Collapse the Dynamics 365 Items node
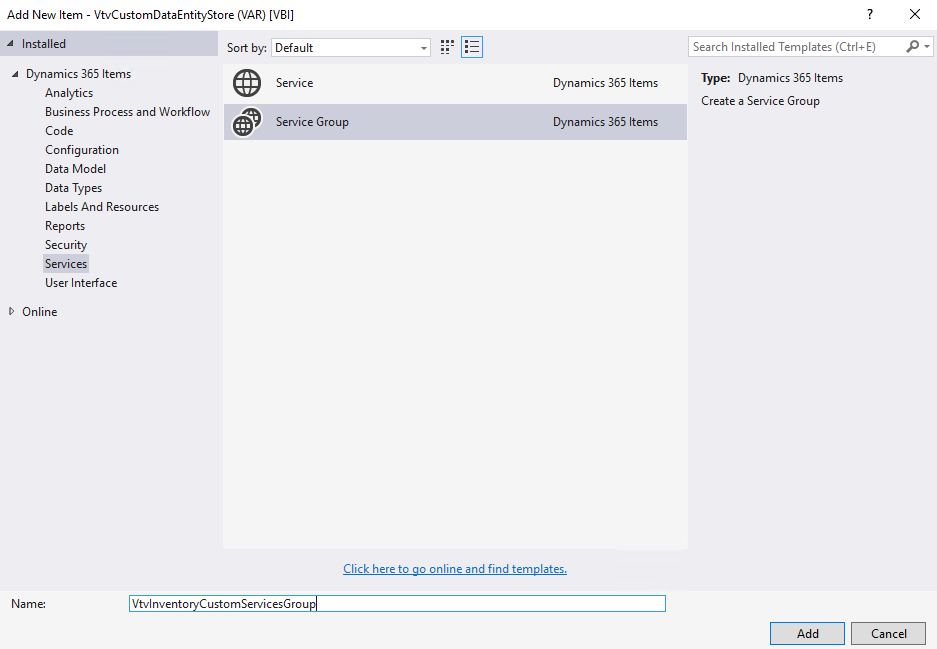The width and height of the screenshot is (937, 649). (x=15, y=74)
